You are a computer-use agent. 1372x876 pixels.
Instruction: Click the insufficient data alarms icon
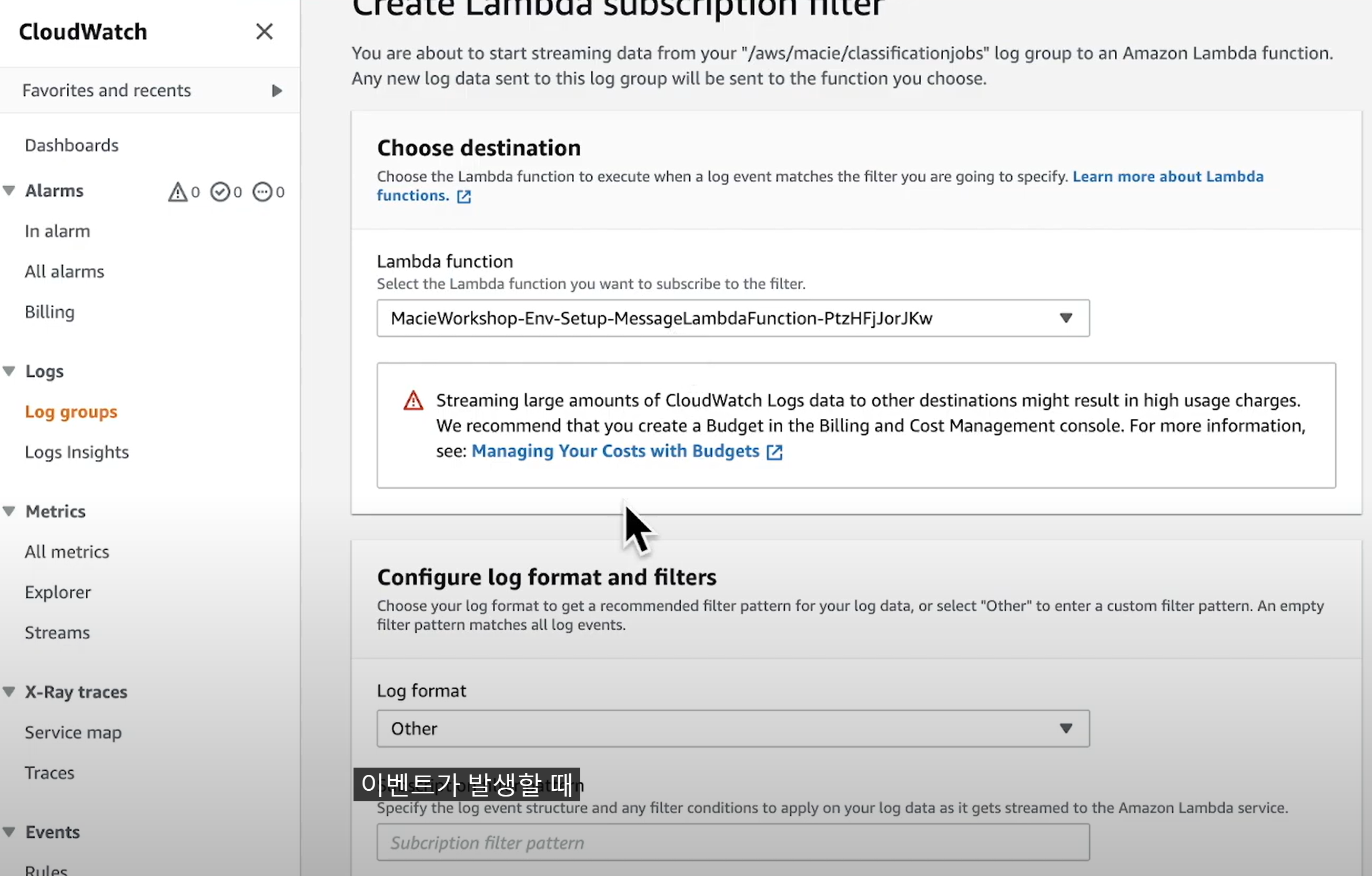pyautogui.click(x=262, y=192)
